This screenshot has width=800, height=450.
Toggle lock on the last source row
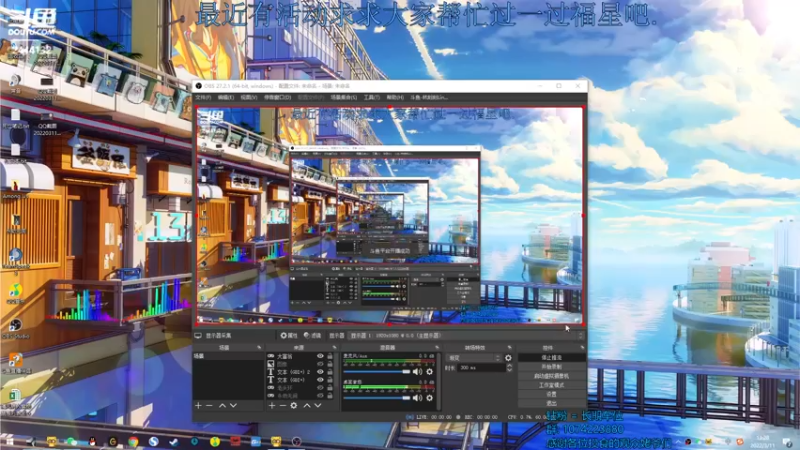[x=330, y=396]
